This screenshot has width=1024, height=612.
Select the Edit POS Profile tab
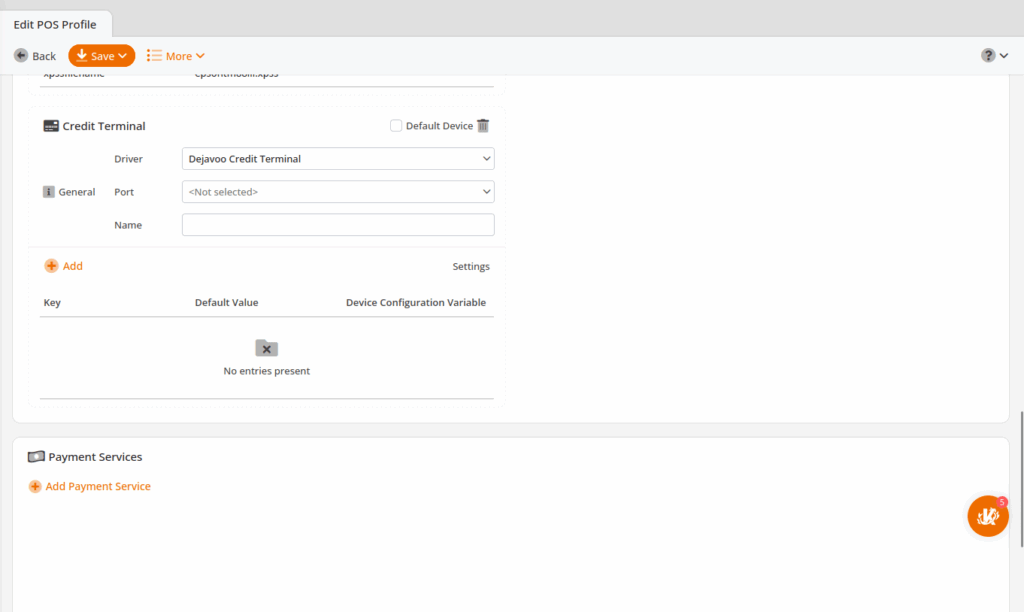point(55,24)
